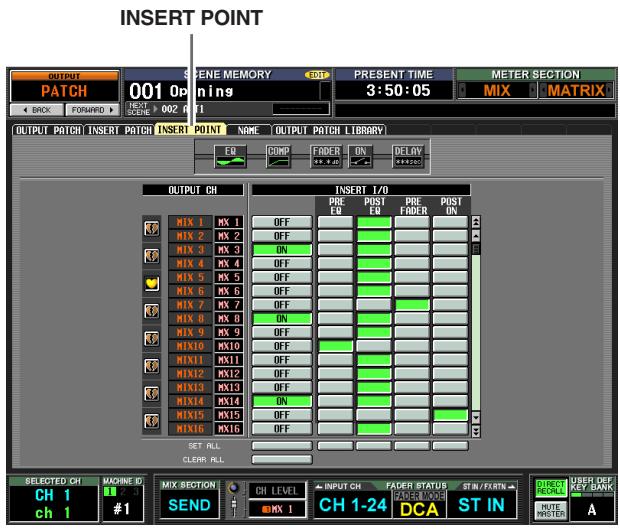620x529 pixels.
Task: Turn off the insert for MIX 3
Action: pos(282,250)
